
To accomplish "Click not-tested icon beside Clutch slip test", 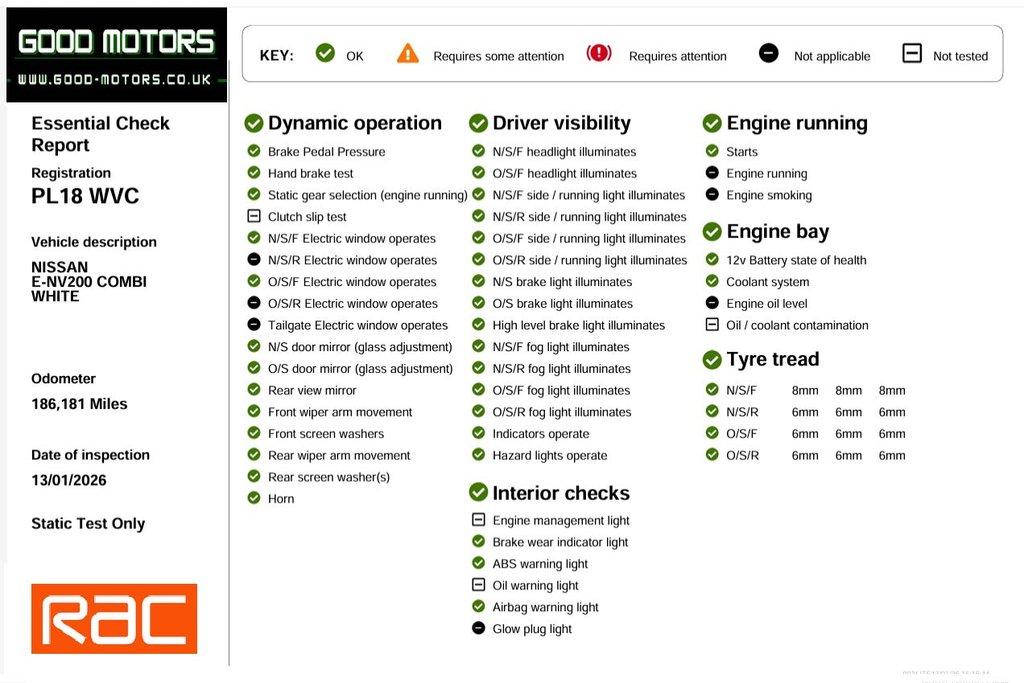I will click(254, 217).
